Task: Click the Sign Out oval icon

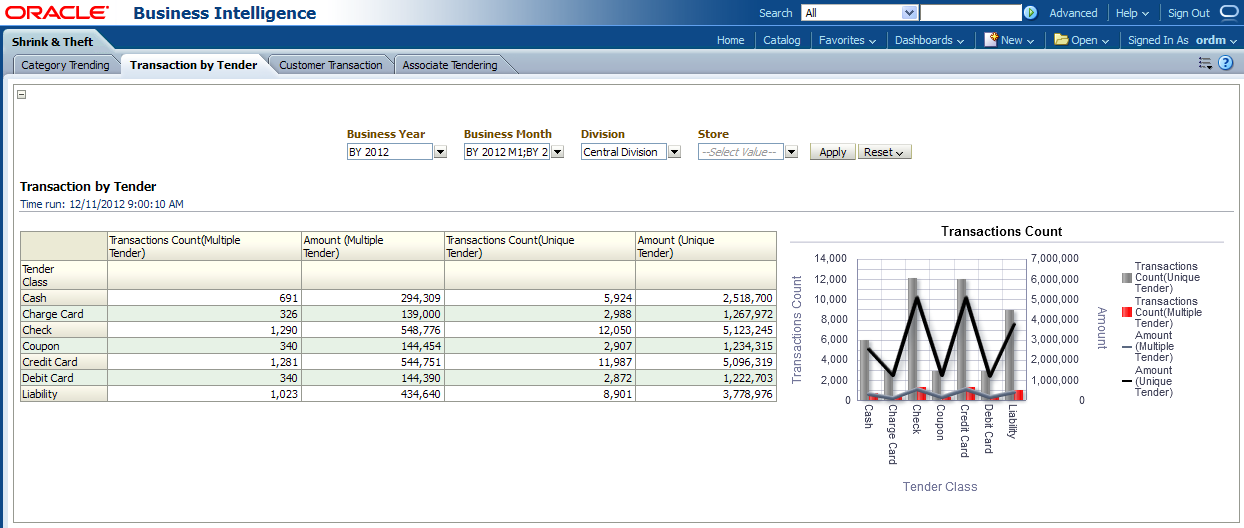Action: pos(1229,13)
